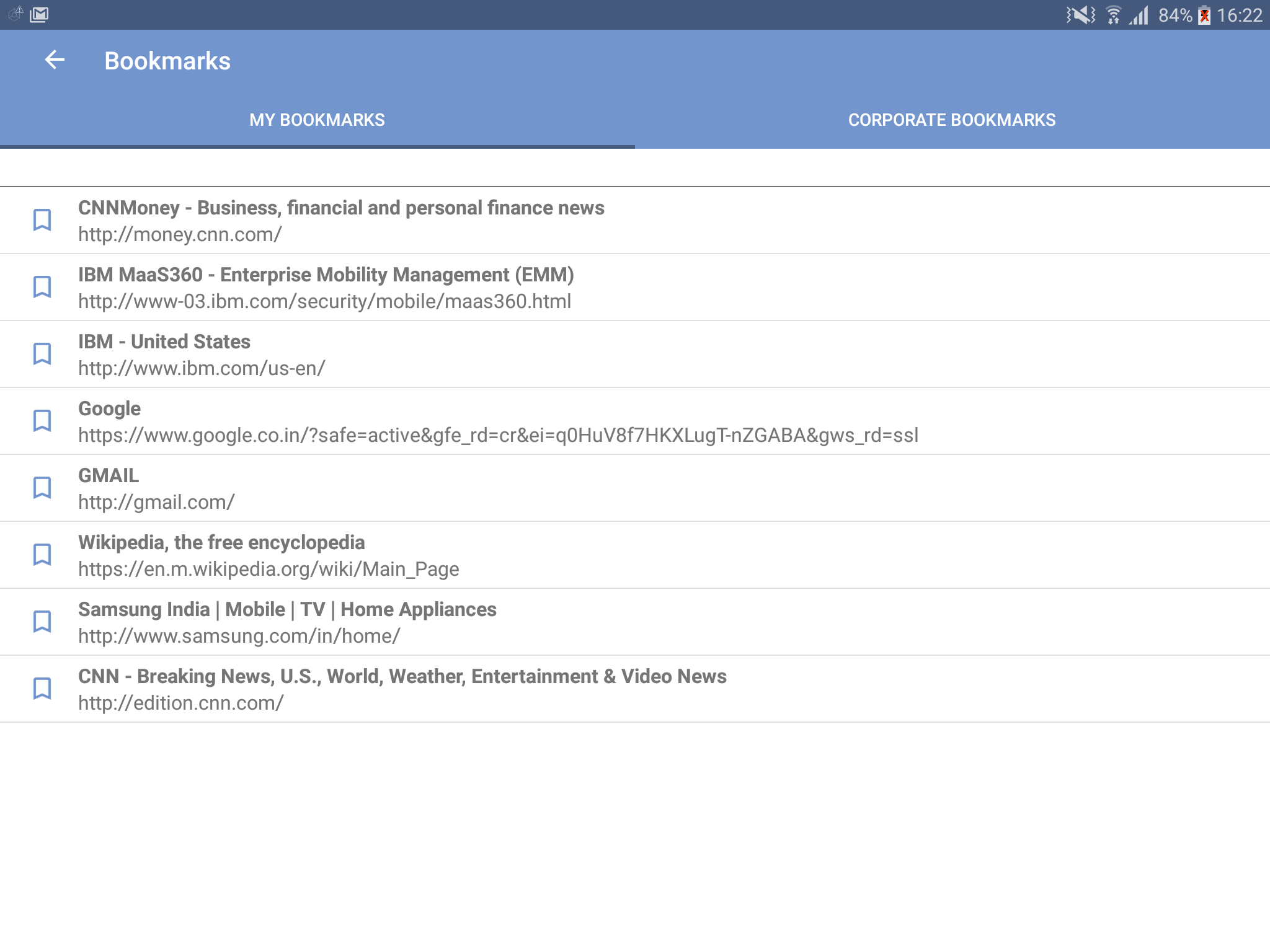Open CNNMoney - Business, financial bookmark title
Image resolution: width=1270 pixels, height=952 pixels.
click(x=341, y=208)
